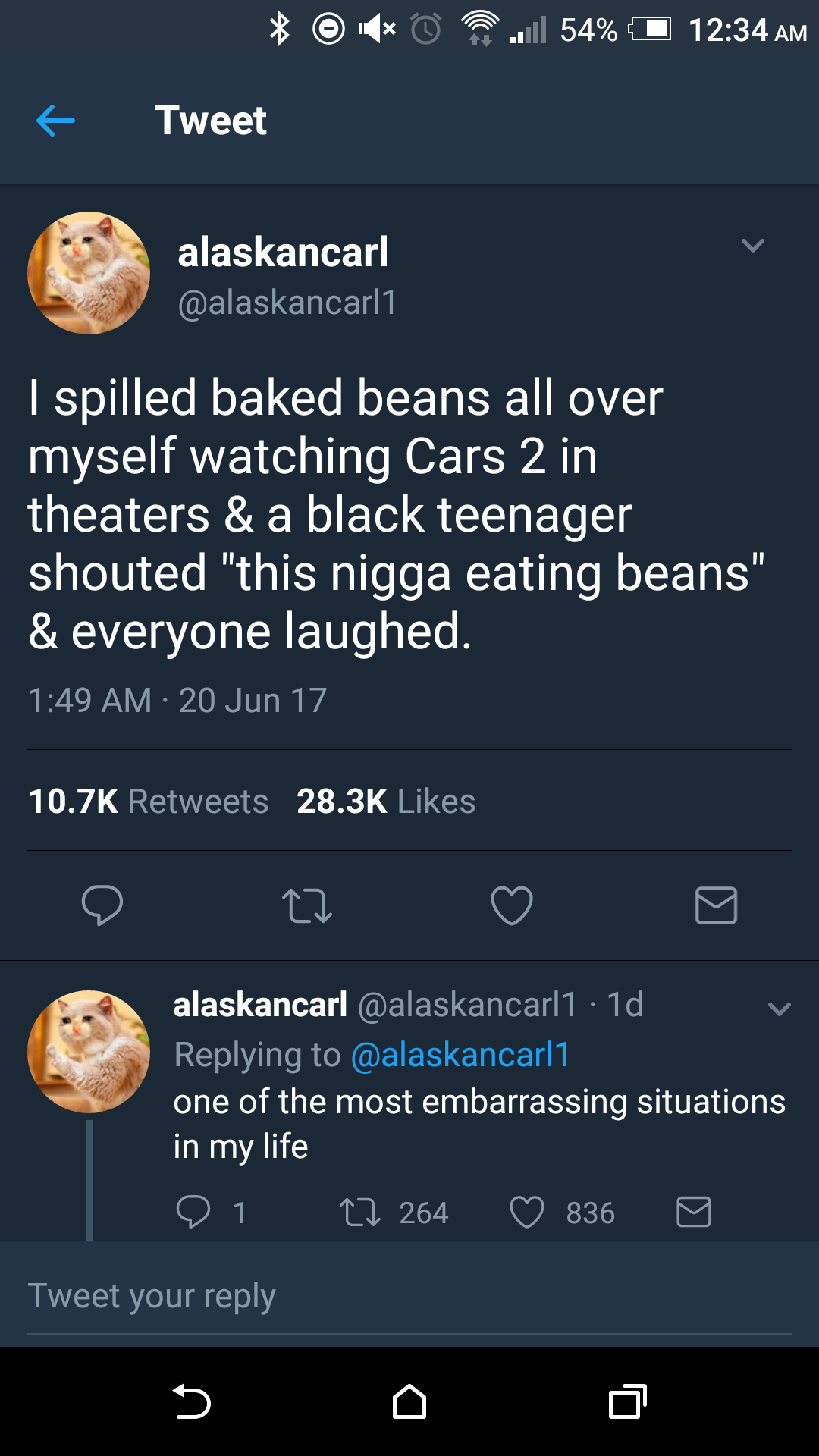Screen dimensions: 819x1456
Task: Open the main tweet's options chevron
Action: 752,246
